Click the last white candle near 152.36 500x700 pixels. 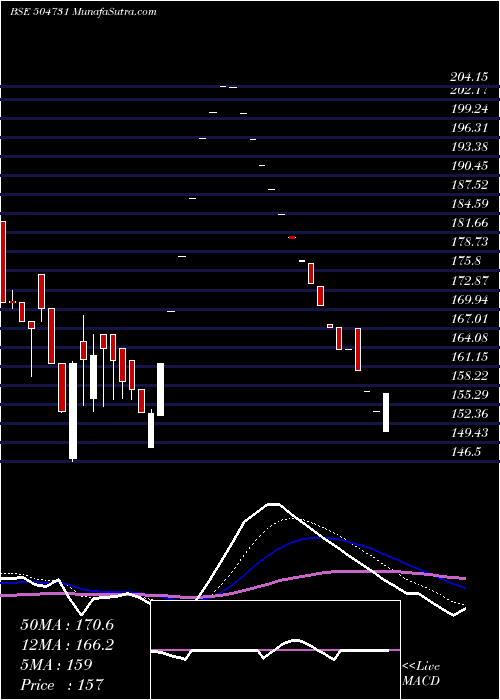tap(386, 412)
